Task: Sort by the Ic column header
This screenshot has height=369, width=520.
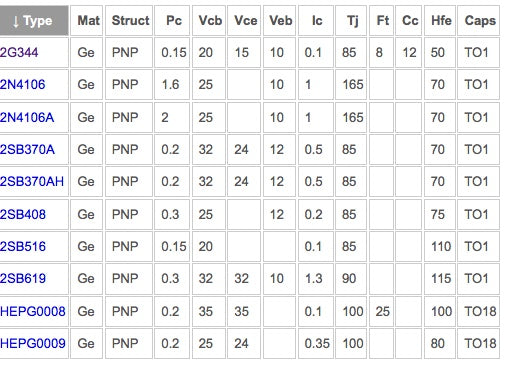Action: [317, 21]
